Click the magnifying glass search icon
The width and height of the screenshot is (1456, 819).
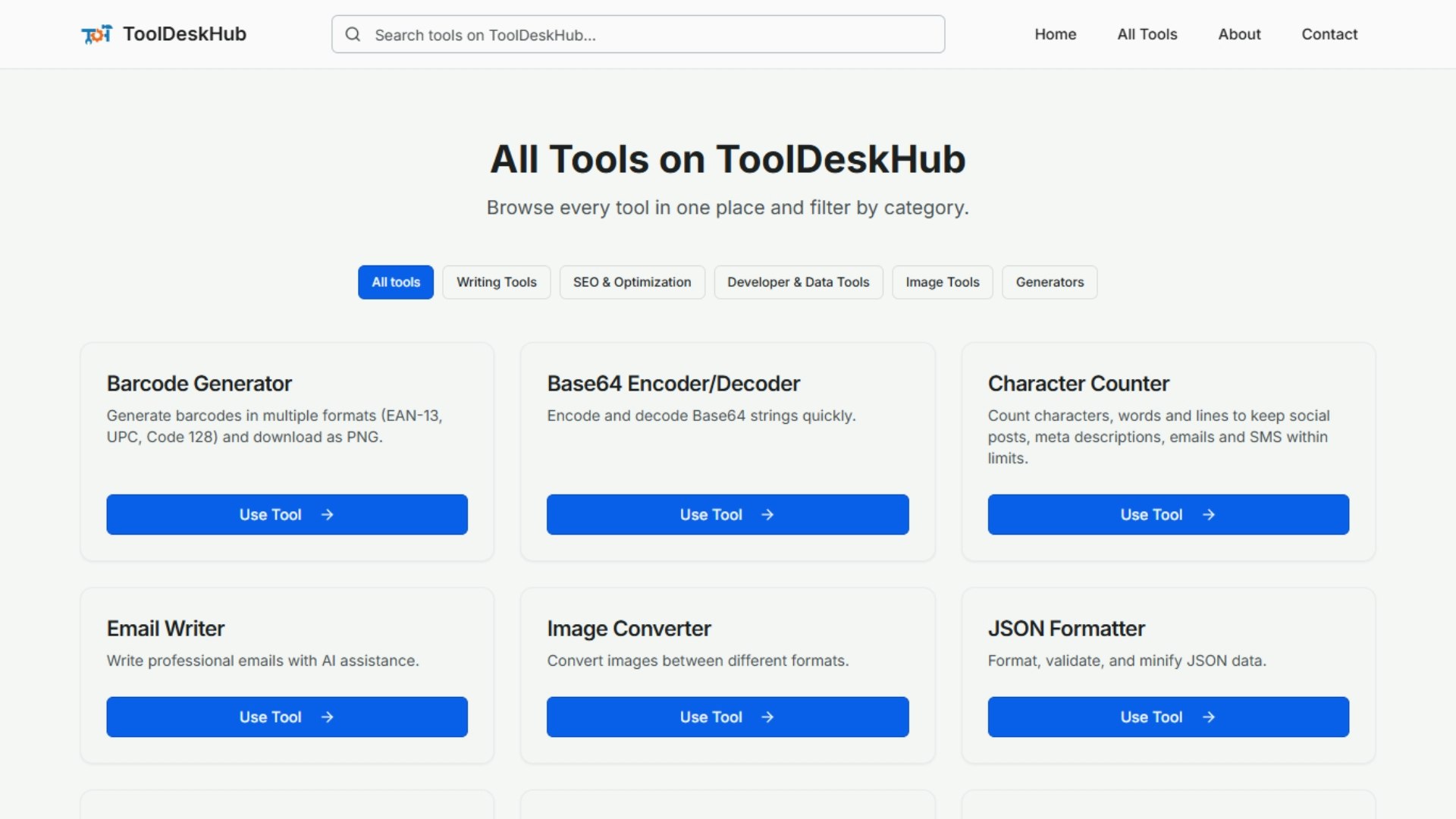(x=353, y=34)
